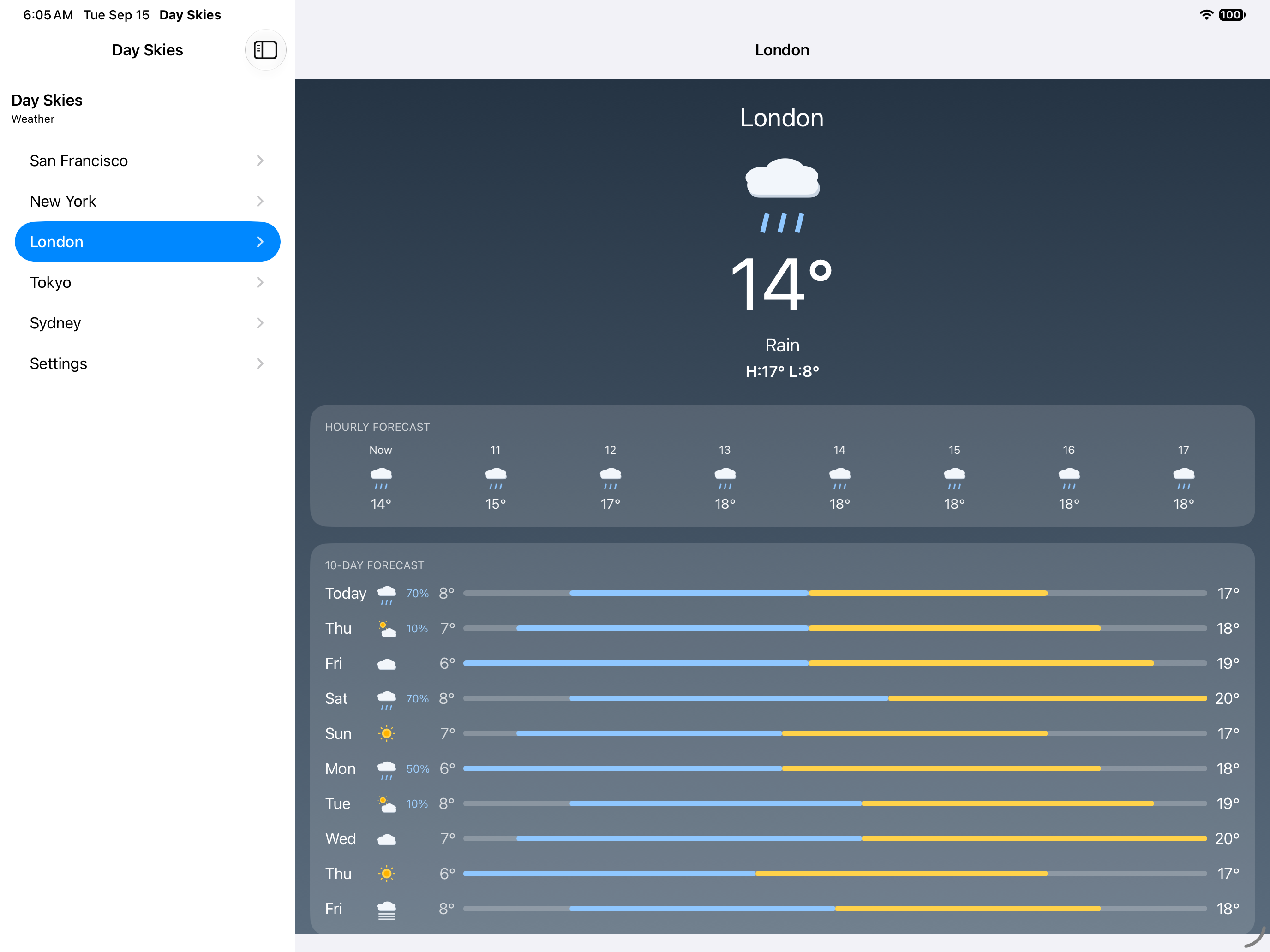Click the rain icon under Now
The image size is (1270, 952).
381,479
